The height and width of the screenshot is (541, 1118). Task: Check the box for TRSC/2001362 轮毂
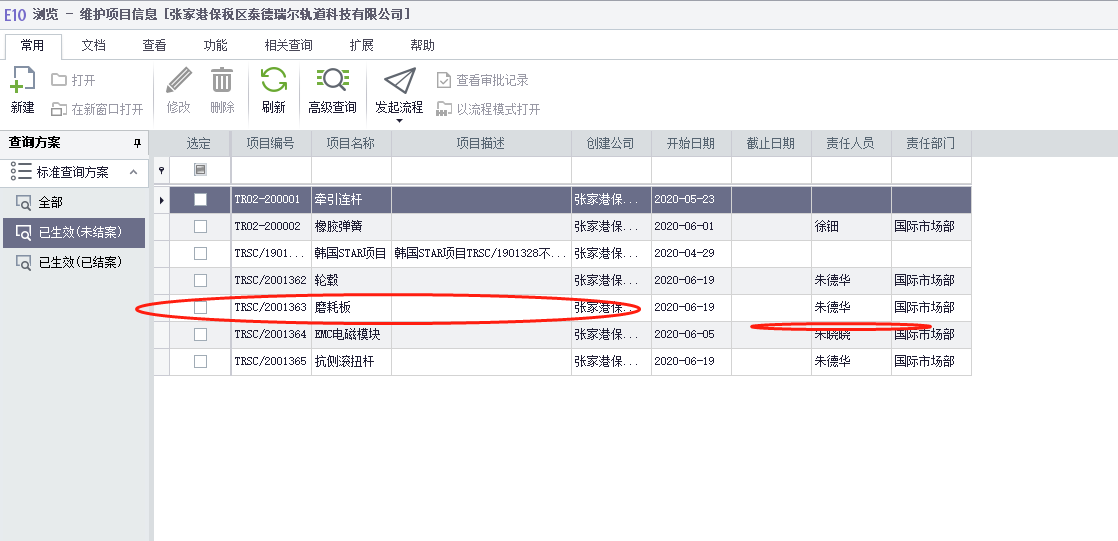coord(200,281)
